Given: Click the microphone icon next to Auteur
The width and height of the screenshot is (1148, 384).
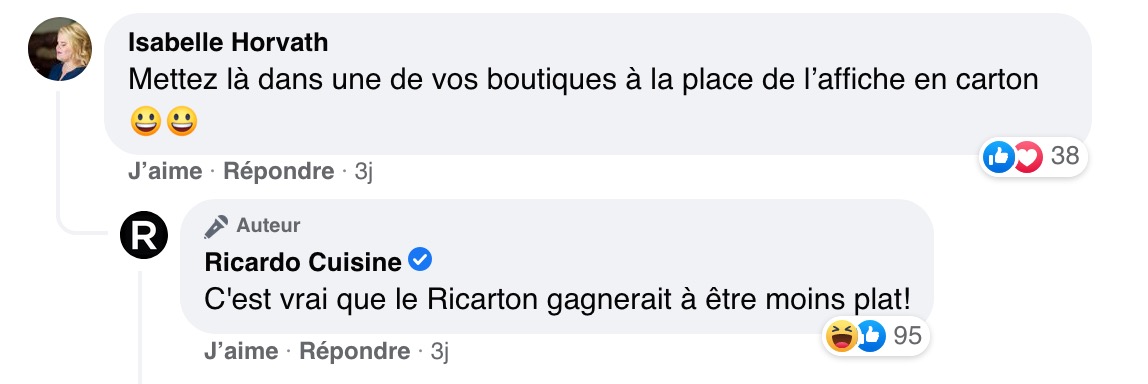Looking at the screenshot, I should 216,226.
